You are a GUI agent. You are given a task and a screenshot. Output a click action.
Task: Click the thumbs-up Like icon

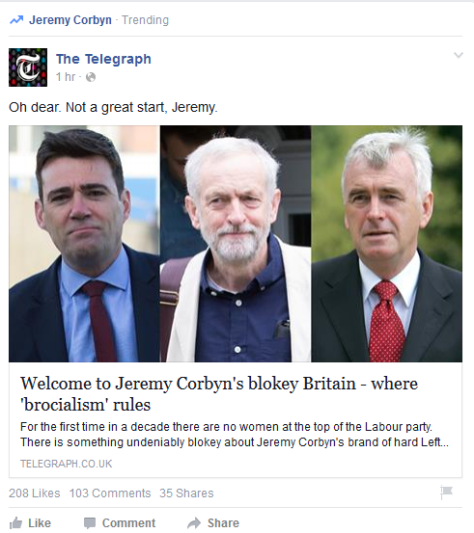(x=16, y=523)
